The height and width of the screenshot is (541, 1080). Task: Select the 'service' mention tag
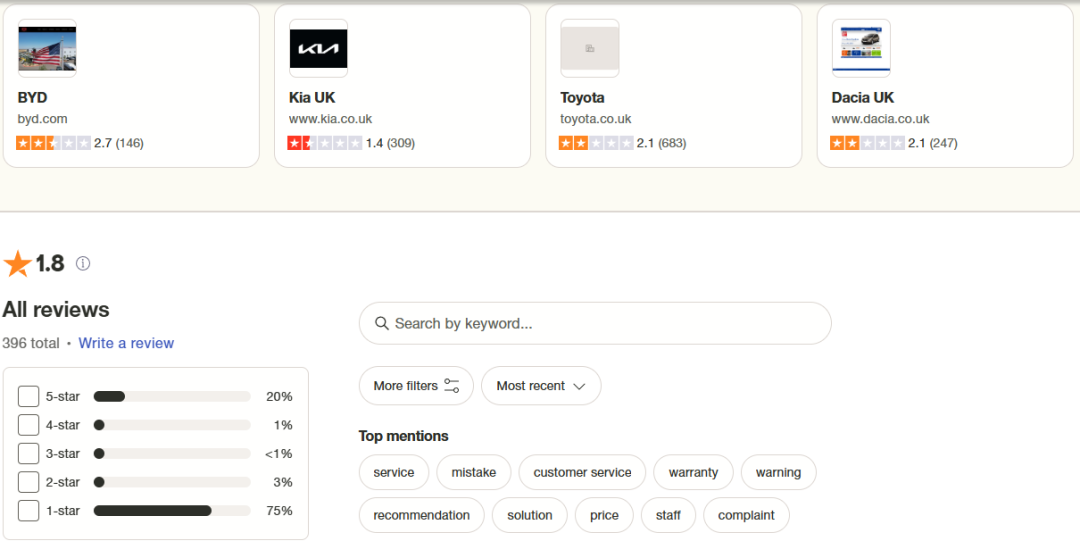(x=394, y=473)
